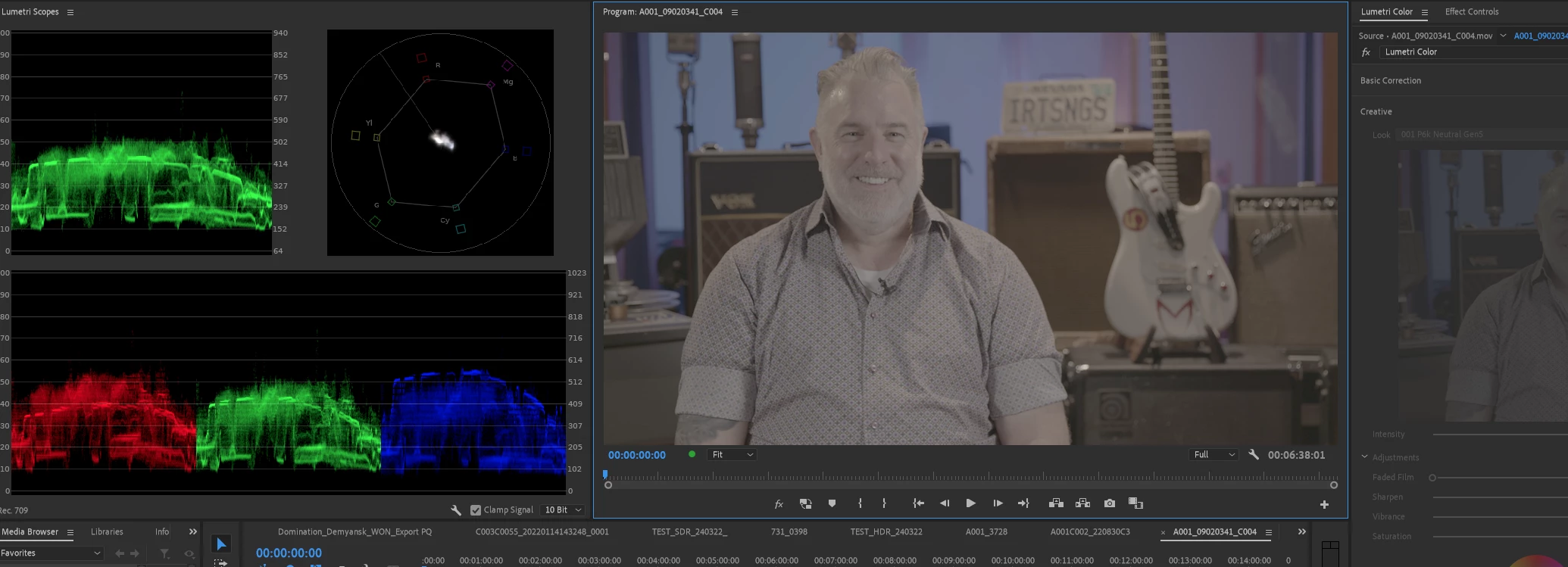Open the Favorites dropdown in Media Browser
Screen dimensions: 1568x567
pos(52,553)
